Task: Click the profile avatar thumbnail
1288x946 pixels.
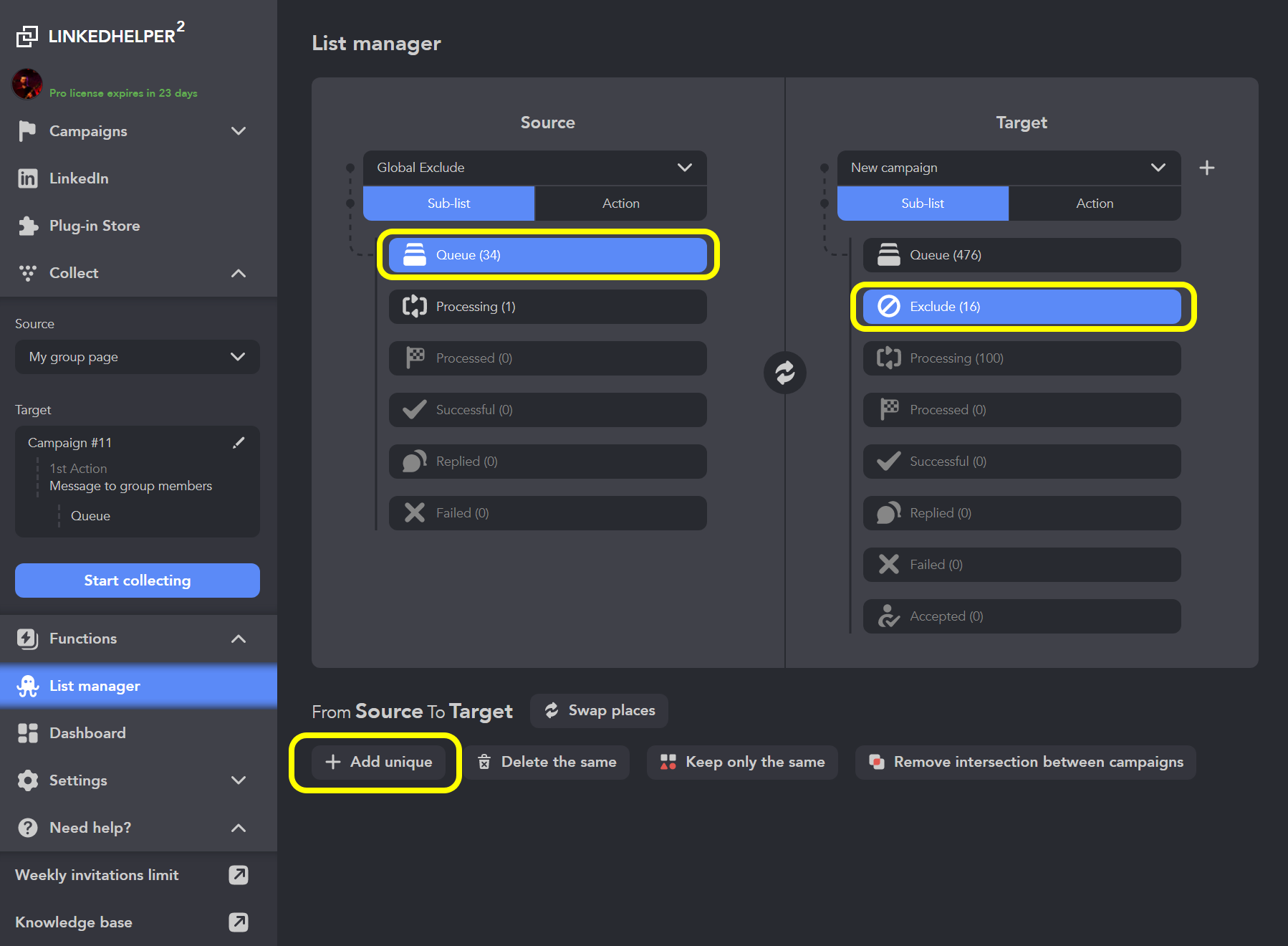Action: tap(27, 84)
